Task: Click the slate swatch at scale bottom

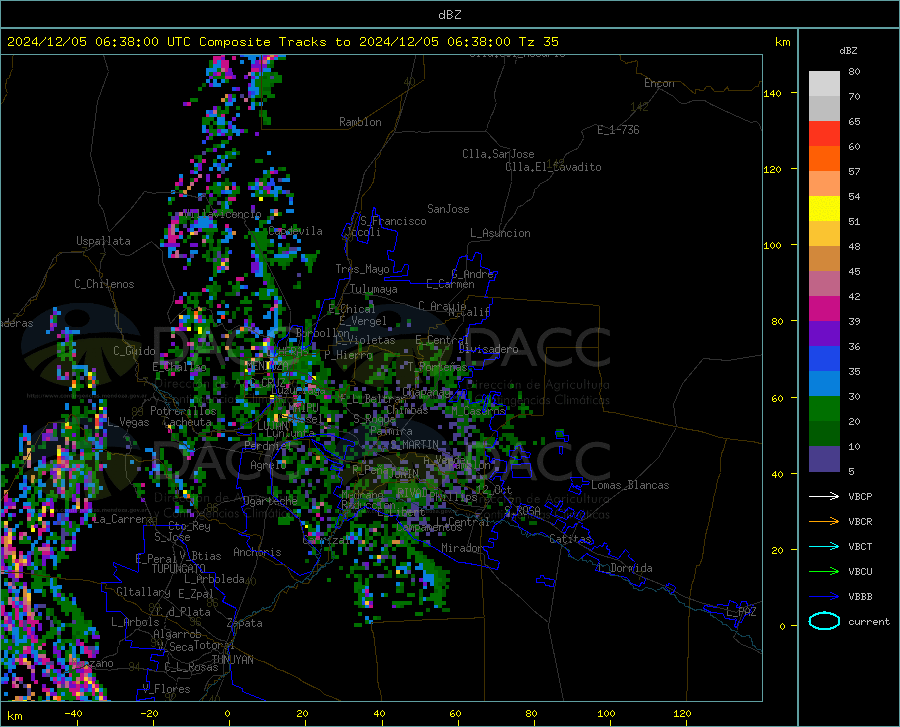Action: (x=824, y=459)
